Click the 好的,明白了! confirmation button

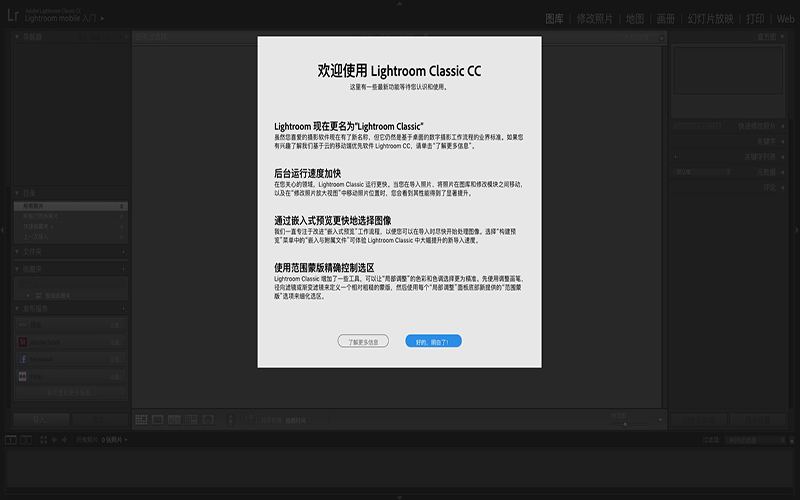pos(433,341)
